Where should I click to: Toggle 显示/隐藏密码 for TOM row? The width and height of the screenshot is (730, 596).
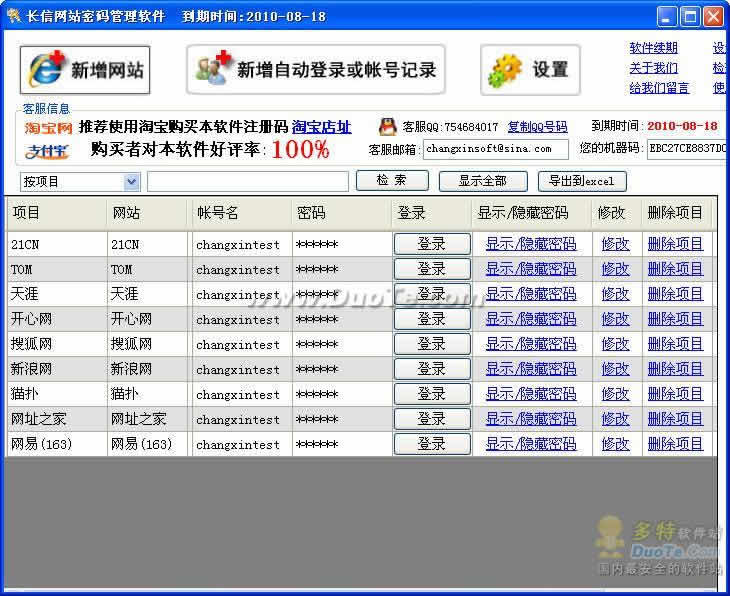pos(531,269)
